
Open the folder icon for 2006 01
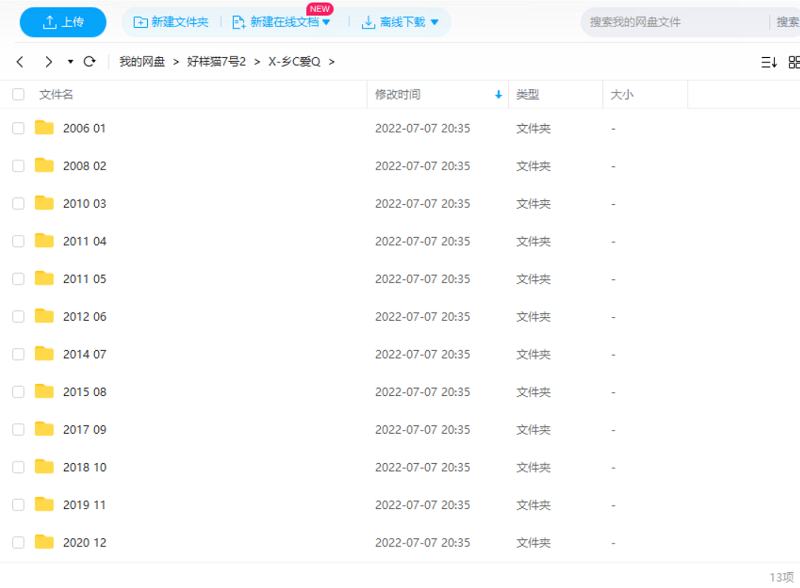pos(44,128)
